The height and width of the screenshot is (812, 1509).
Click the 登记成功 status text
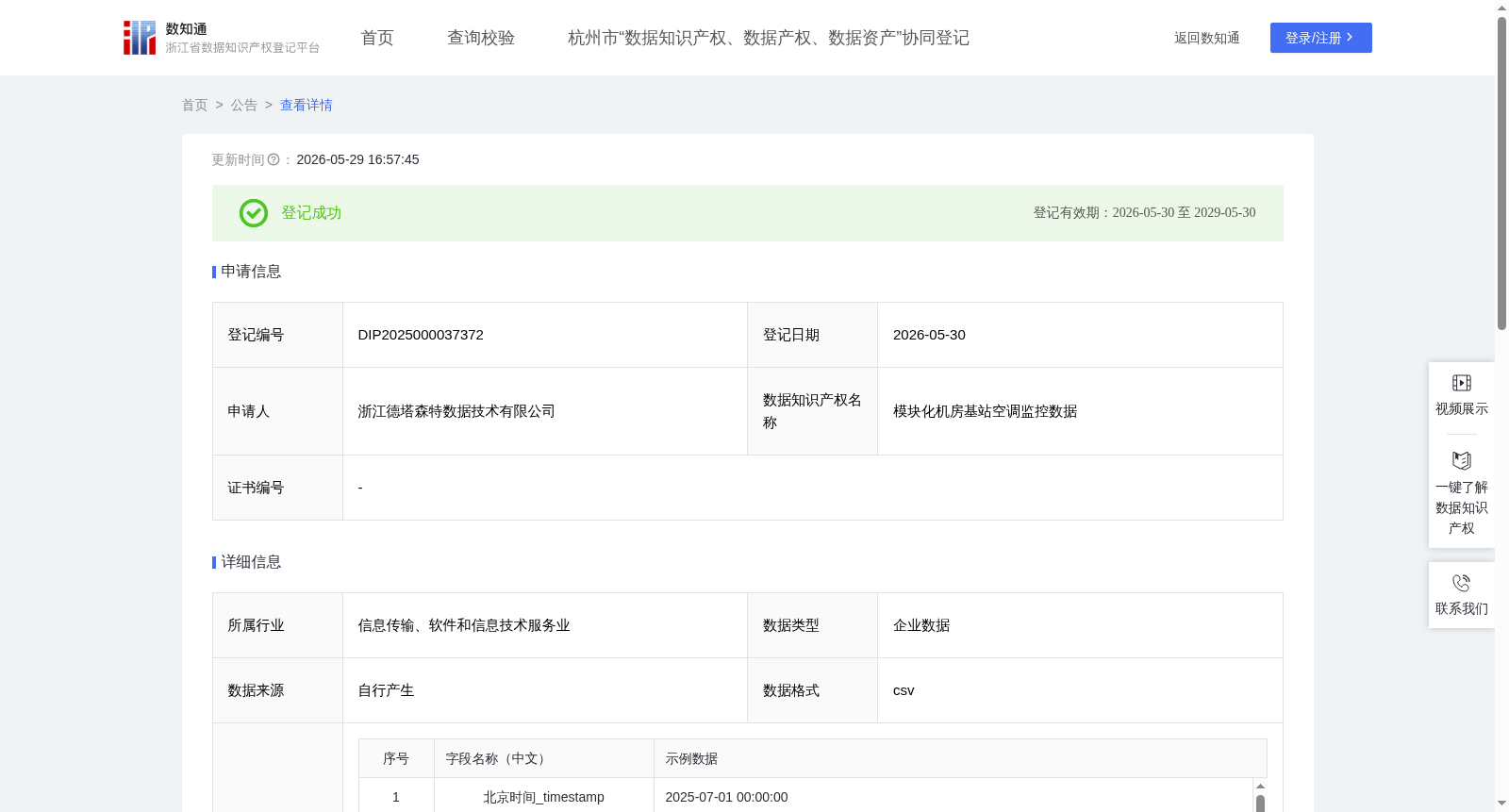click(311, 213)
